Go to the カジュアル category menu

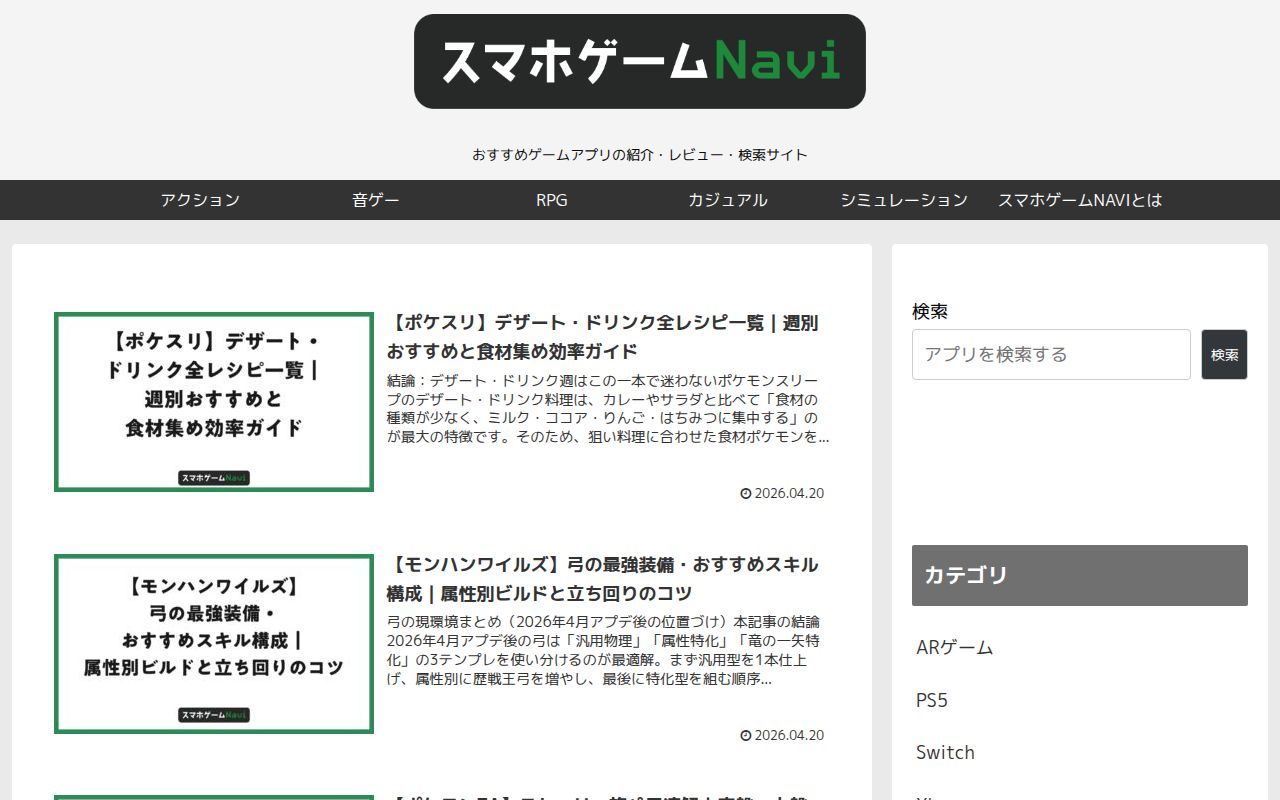(728, 200)
